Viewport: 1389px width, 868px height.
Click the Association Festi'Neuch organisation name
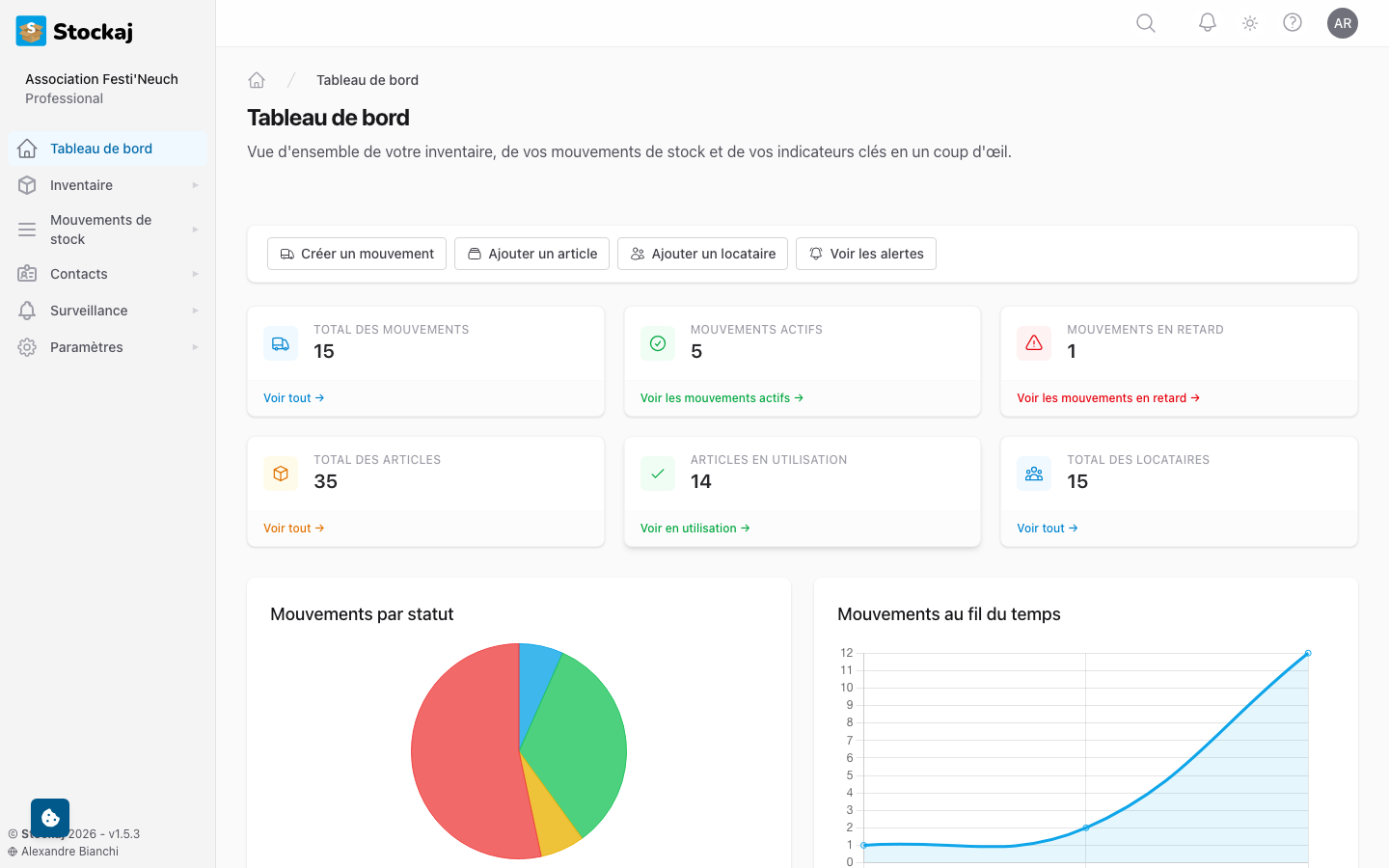click(101, 79)
